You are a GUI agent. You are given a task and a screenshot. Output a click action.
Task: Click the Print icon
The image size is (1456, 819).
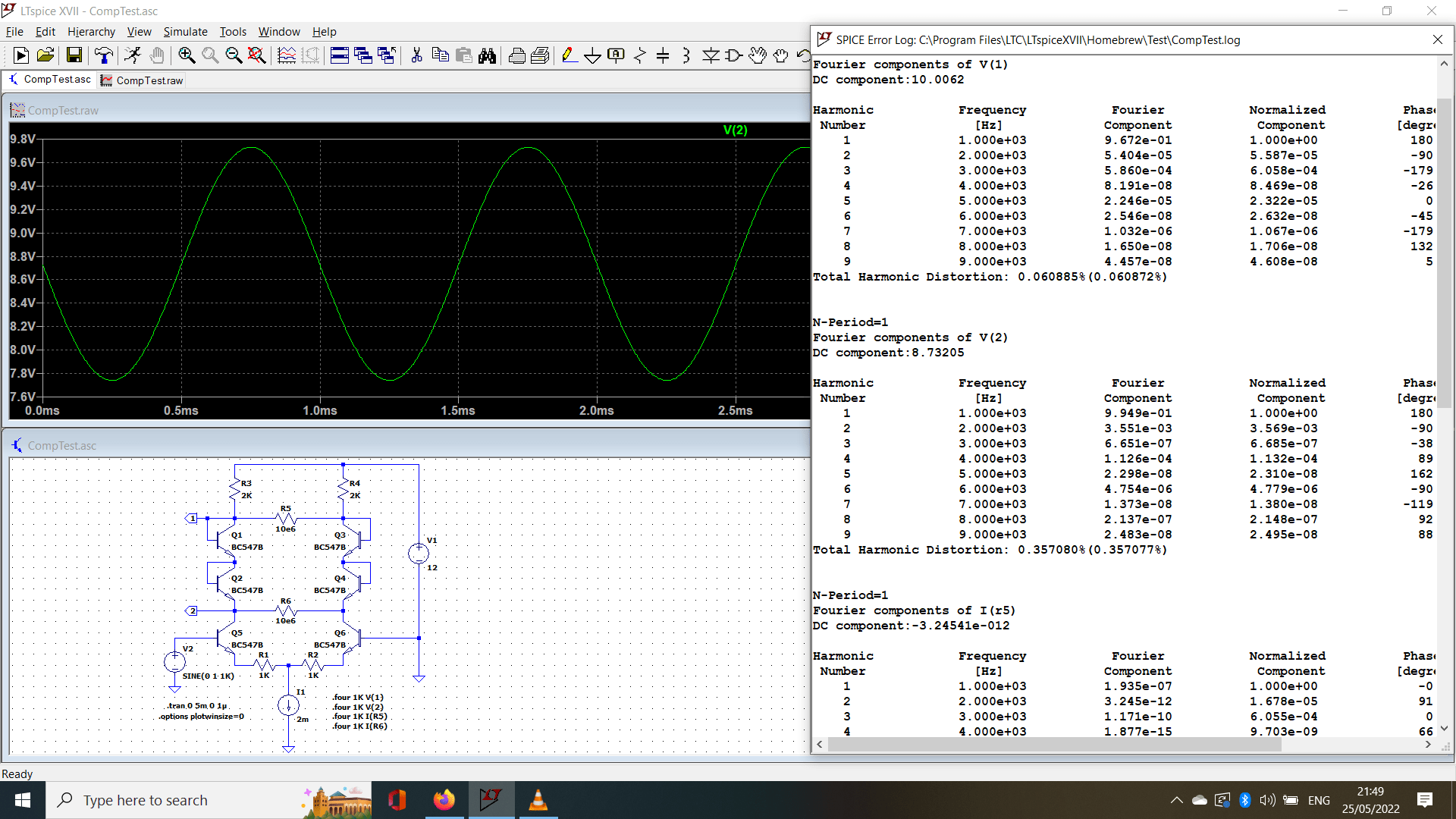pos(516,55)
